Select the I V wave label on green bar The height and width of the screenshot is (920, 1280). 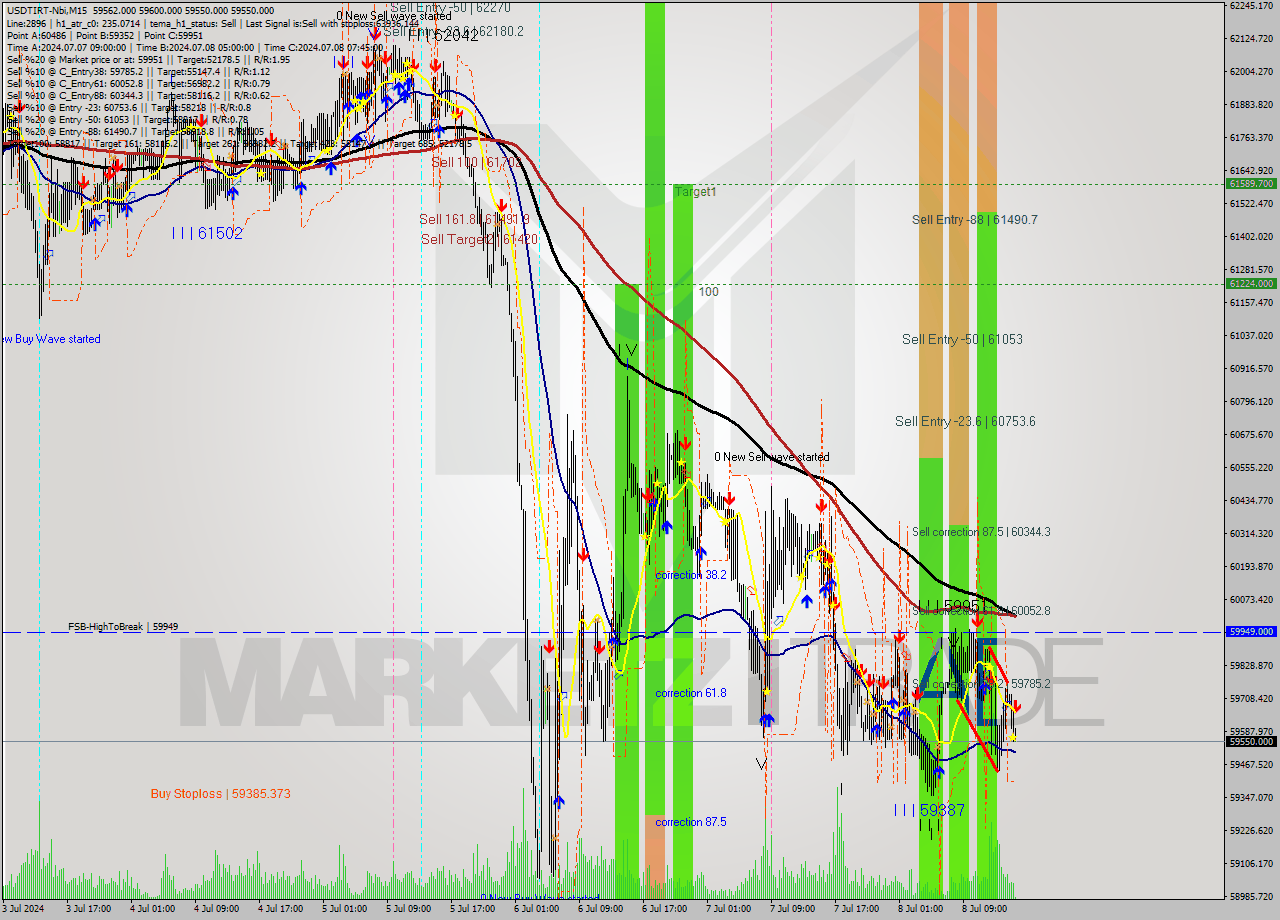(x=626, y=350)
